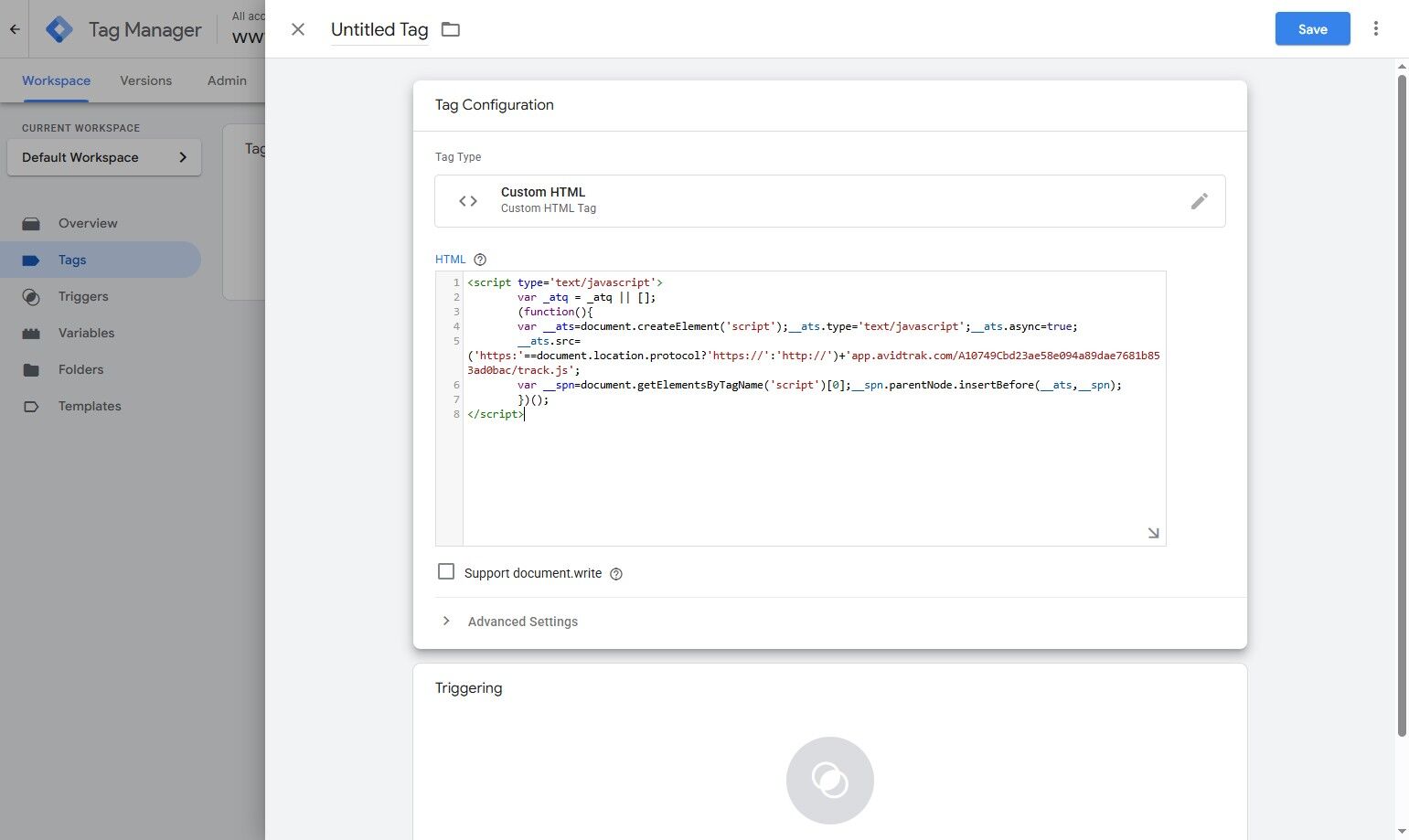Image resolution: width=1409 pixels, height=840 pixels.
Task: Open the Default Workspace selector
Action: click(104, 157)
